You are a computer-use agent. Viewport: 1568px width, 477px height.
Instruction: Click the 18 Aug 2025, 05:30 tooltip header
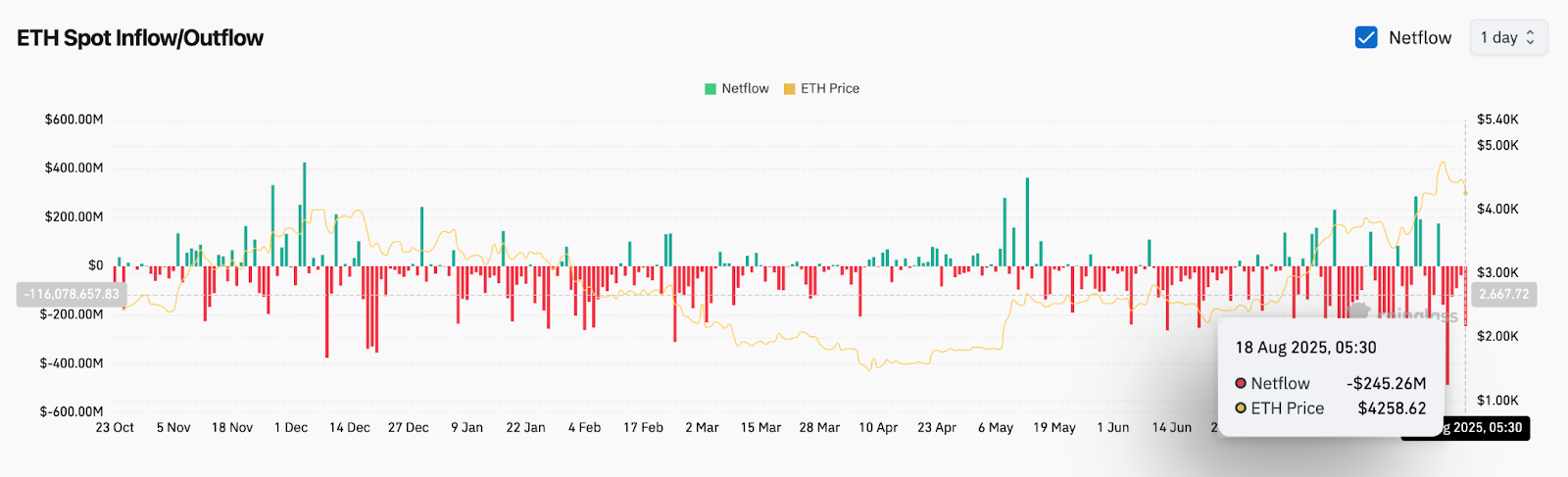pyautogui.click(x=1305, y=348)
